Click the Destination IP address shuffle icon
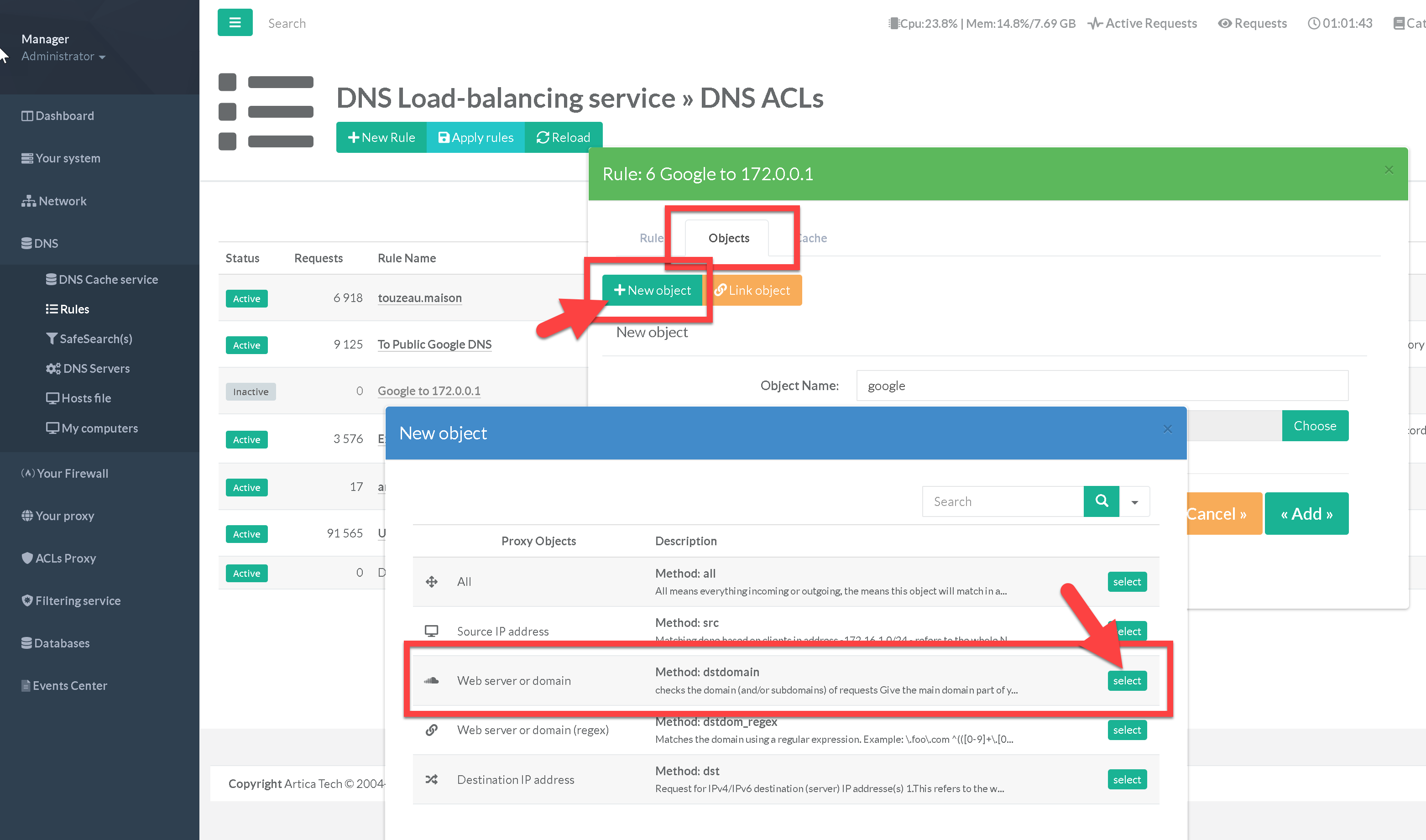 click(431, 779)
